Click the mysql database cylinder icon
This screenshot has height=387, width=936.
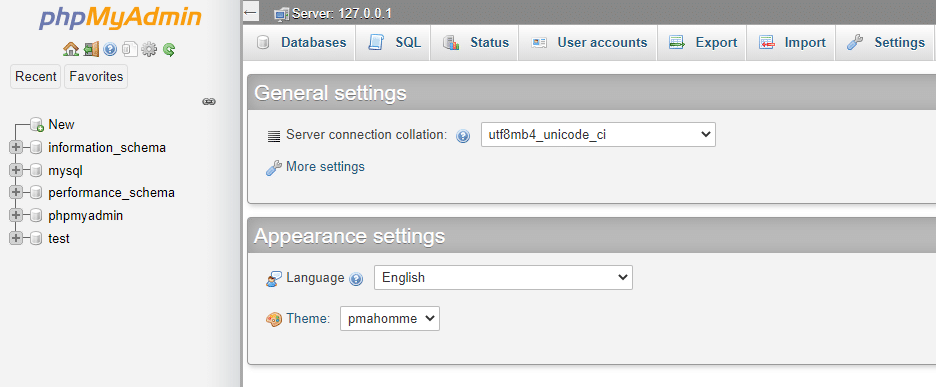click(x=36, y=171)
